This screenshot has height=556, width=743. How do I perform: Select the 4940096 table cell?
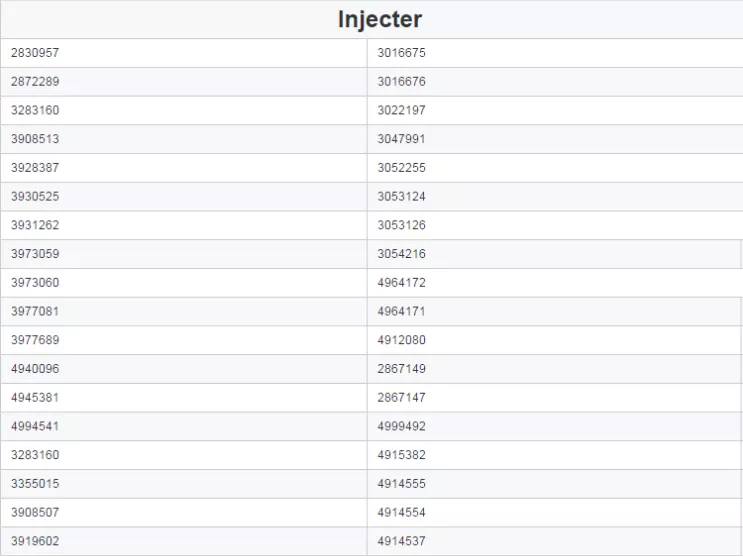pyautogui.click(x=184, y=369)
